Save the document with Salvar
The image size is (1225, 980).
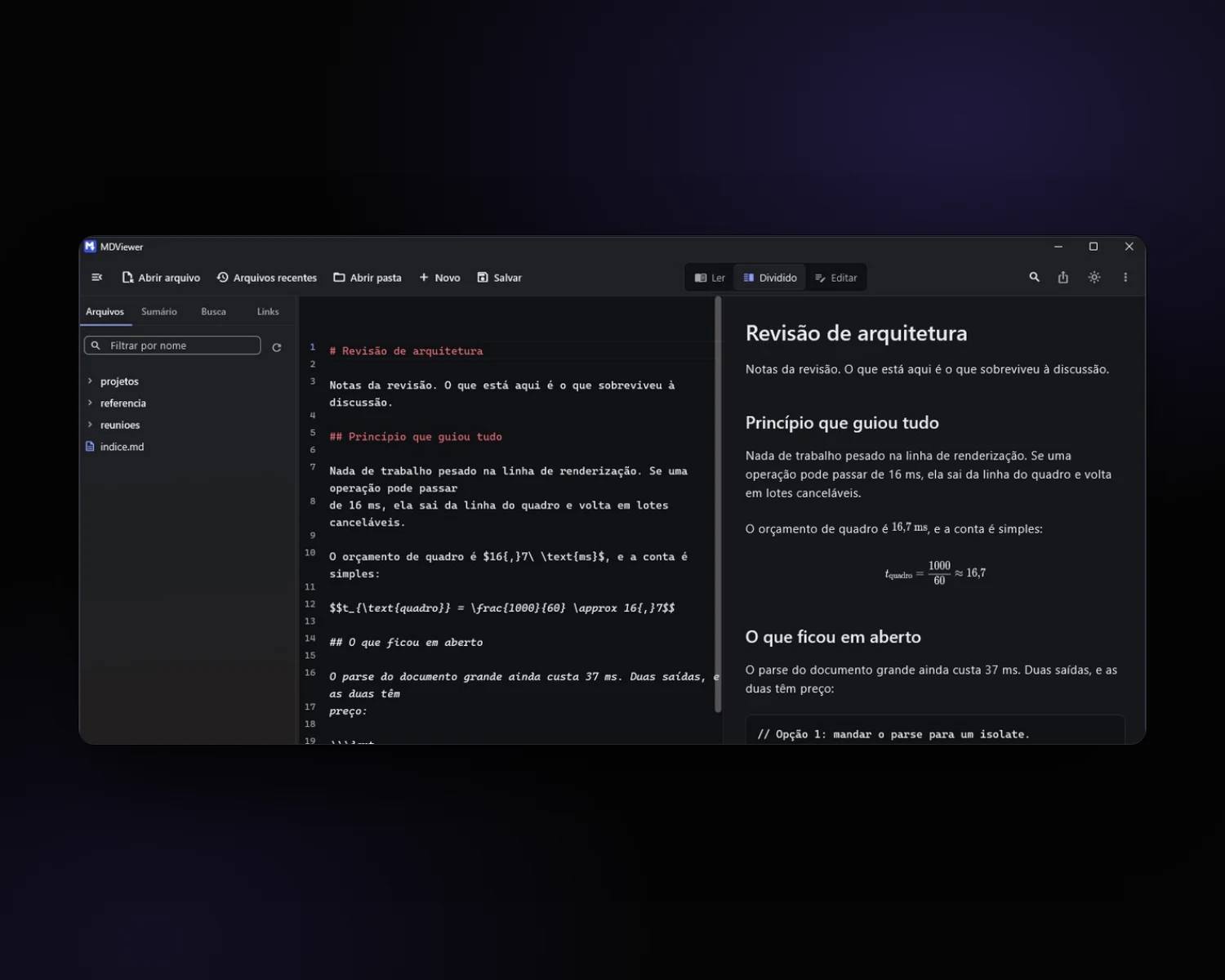pyautogui.click(x=499, y=278)
